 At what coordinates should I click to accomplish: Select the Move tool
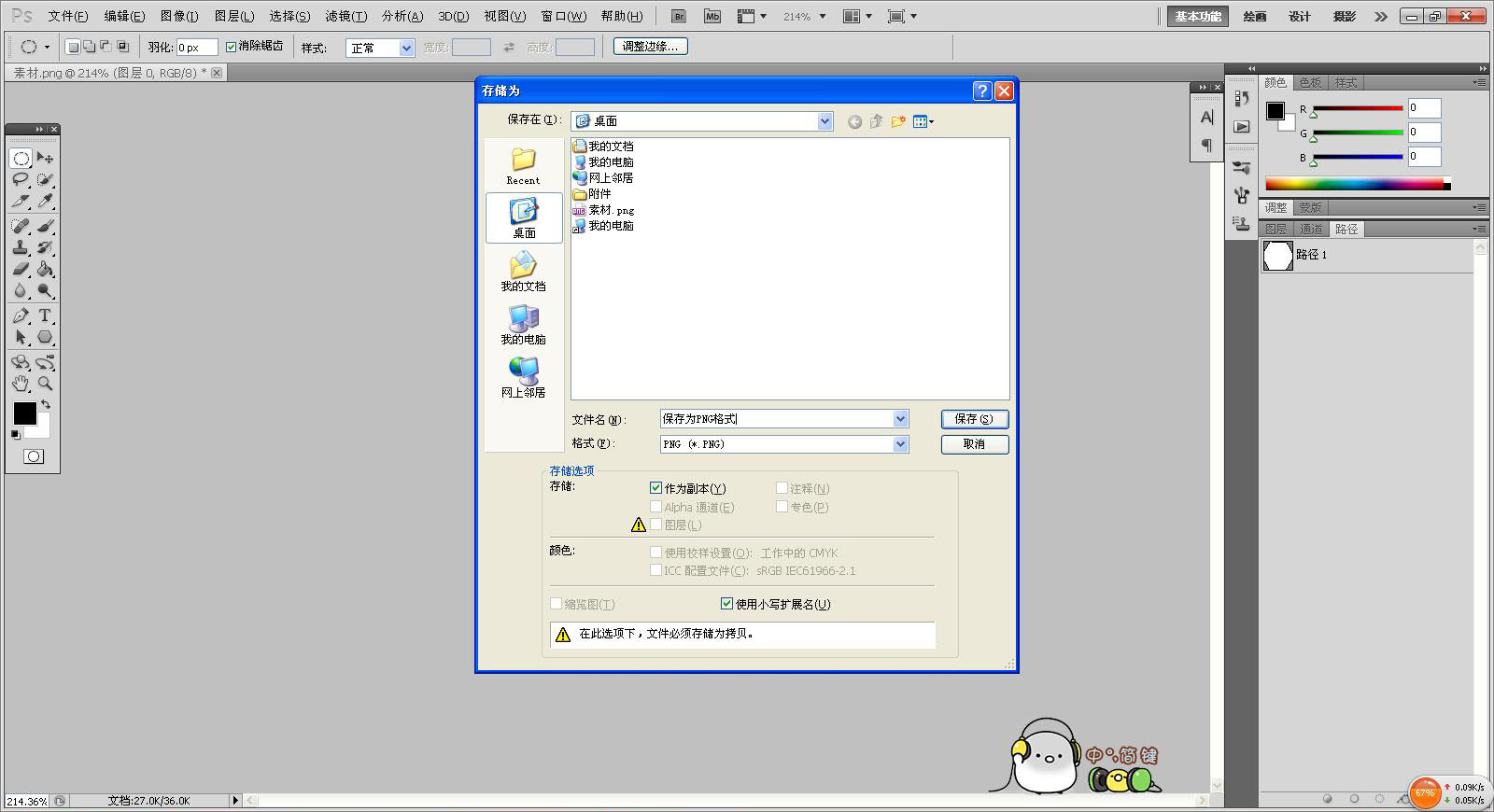click(x=45, y=158)
